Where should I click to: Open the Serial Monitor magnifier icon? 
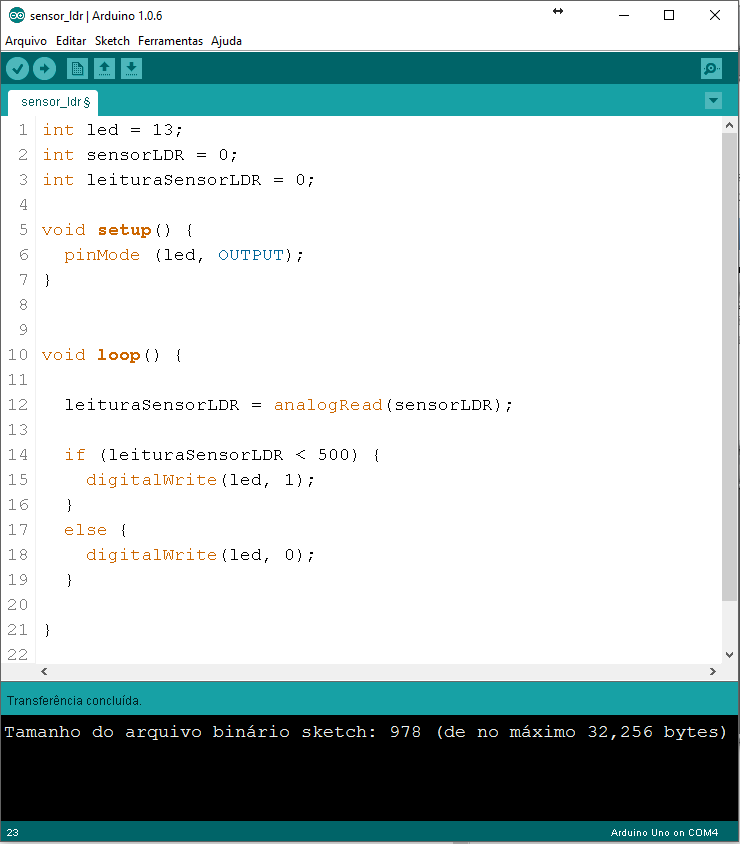(x=711, y=68)
